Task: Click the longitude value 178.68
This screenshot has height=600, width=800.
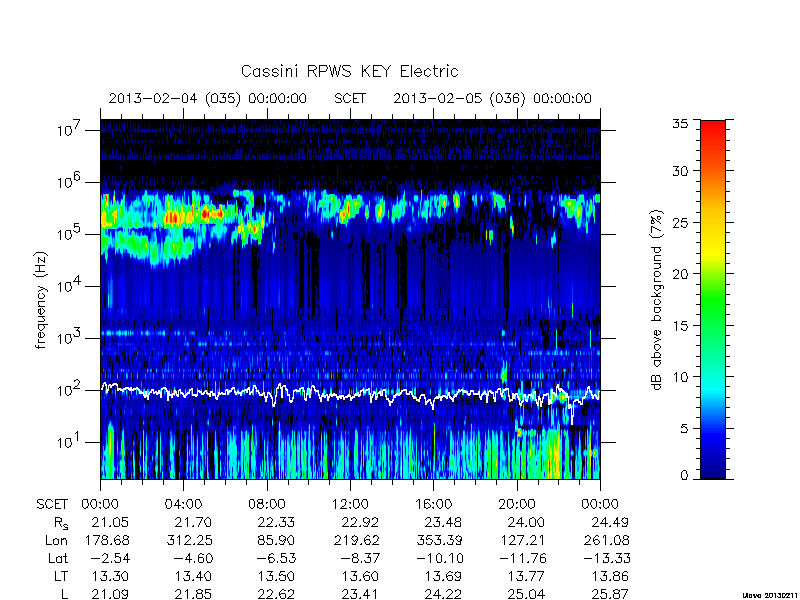Action: coord(107,540)
